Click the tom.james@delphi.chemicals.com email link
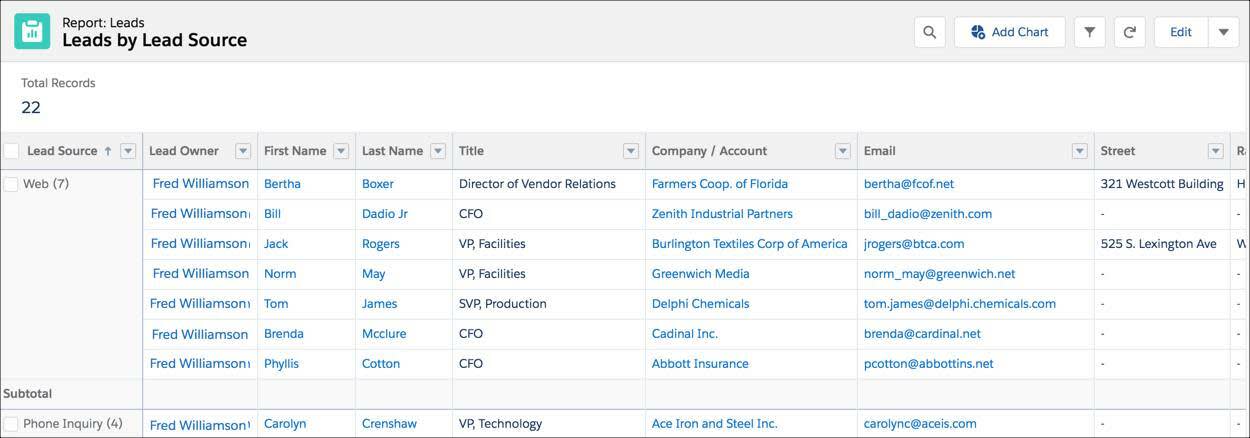The image size is (1250, 438). (960, 304)
